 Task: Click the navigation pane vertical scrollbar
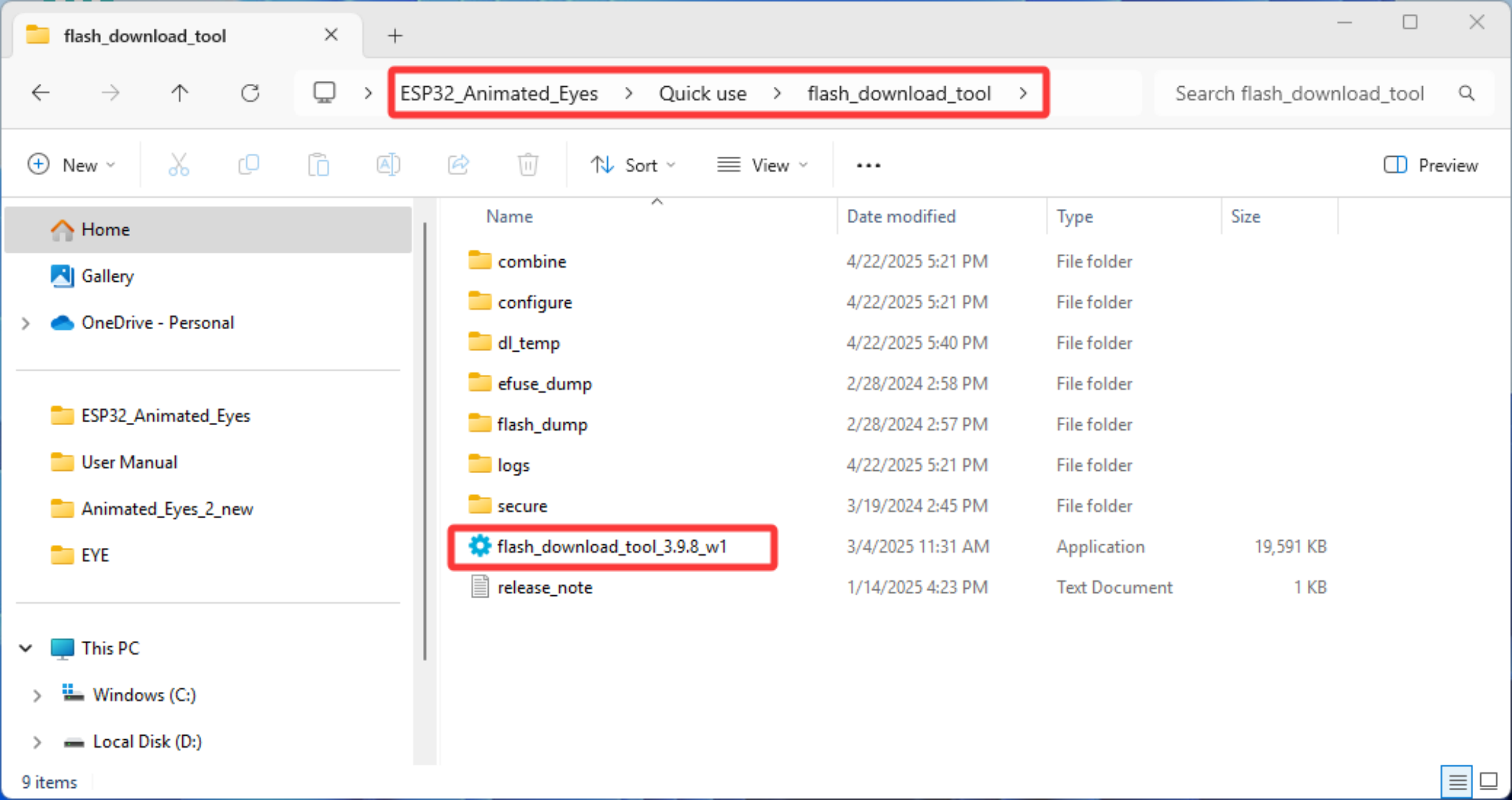click(x=424, y=441)
